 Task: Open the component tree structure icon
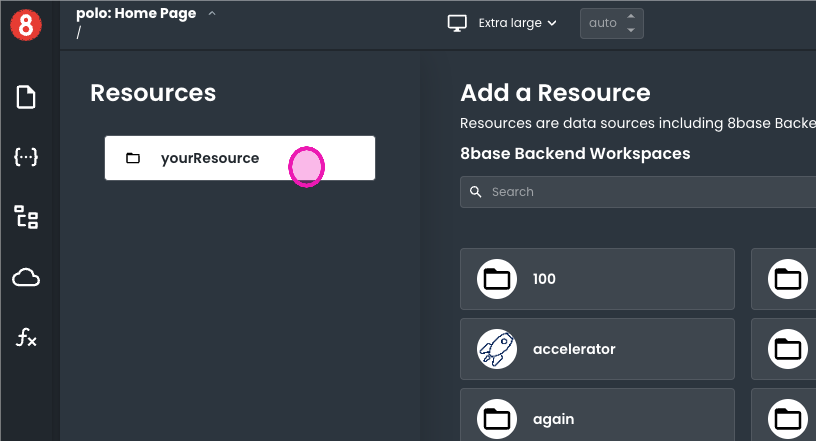(26, 217)
